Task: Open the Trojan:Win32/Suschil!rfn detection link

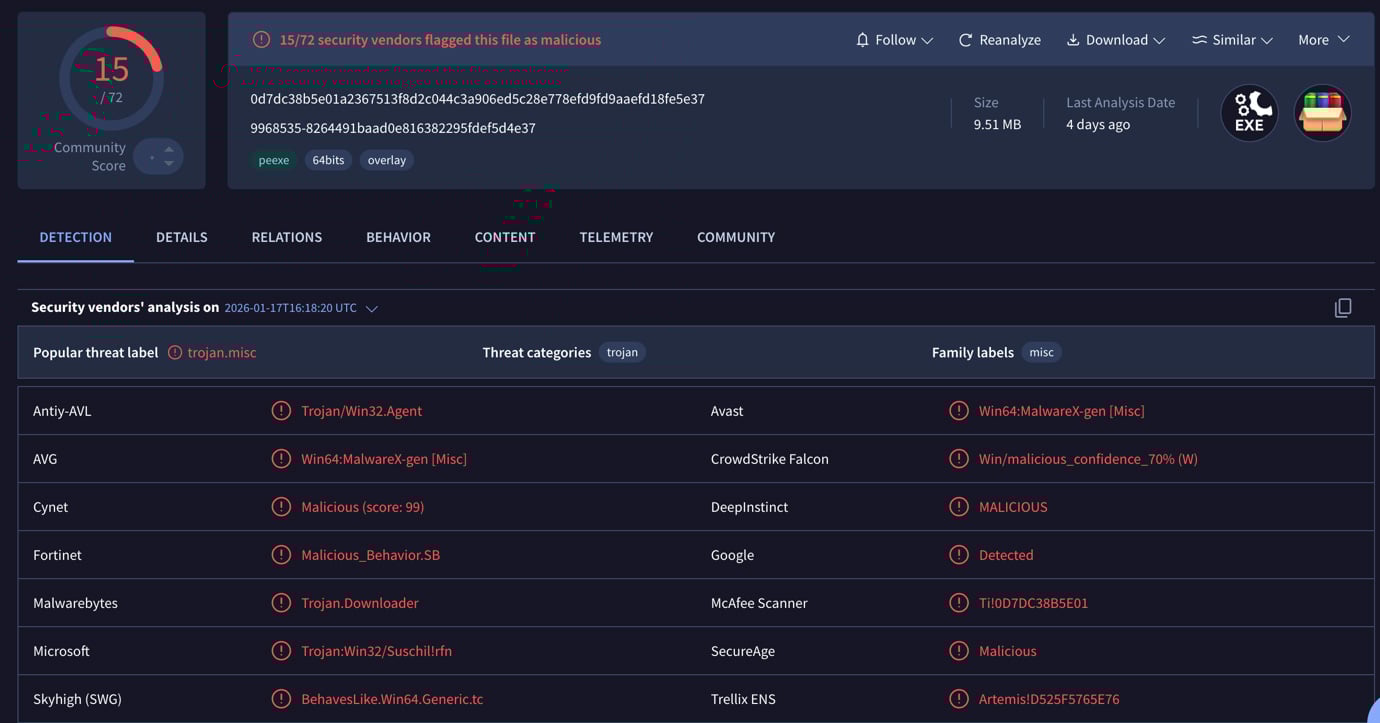Action: [x=377, y=650]
